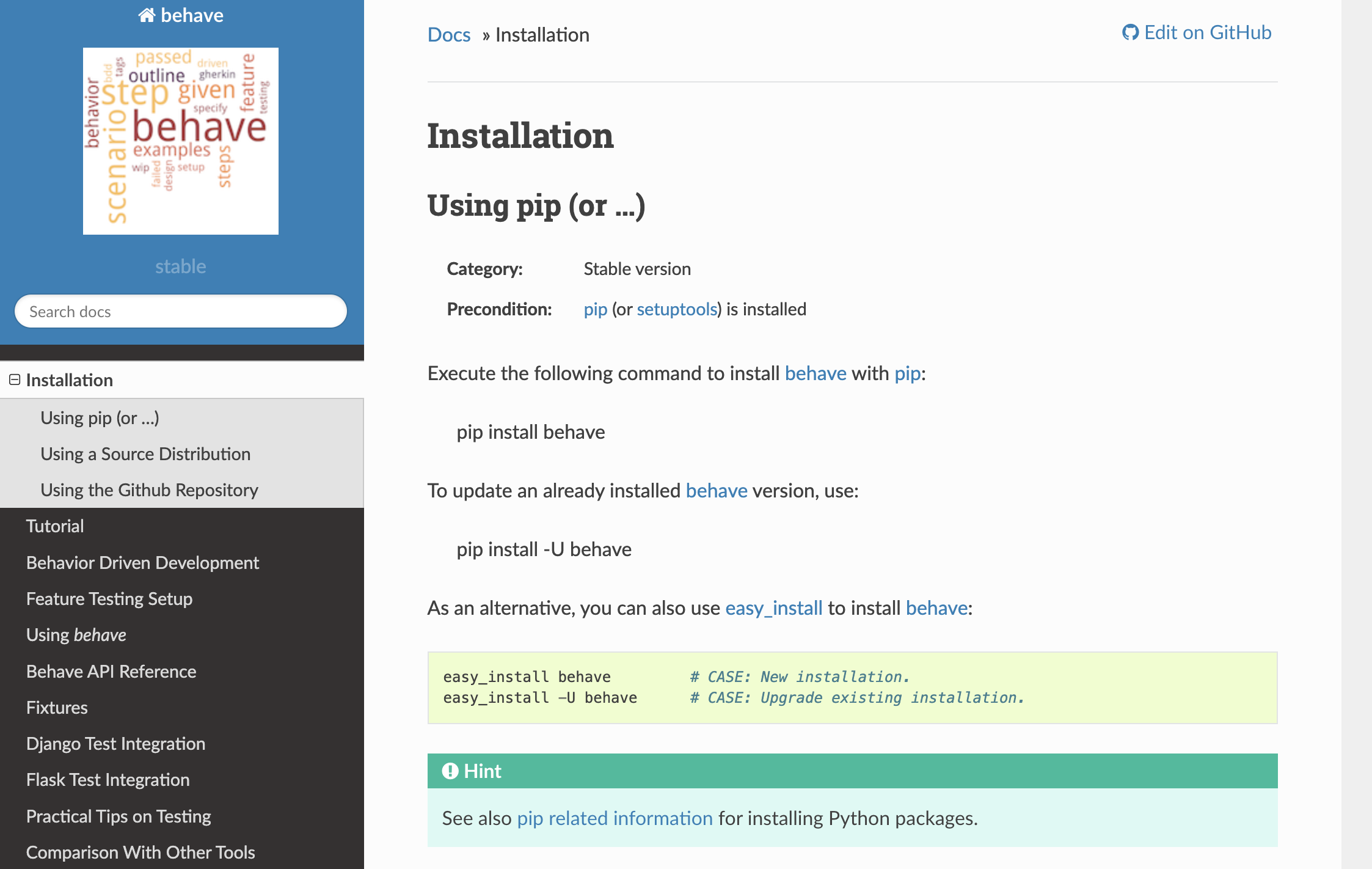Screen dimensions: 1372x869
Task: Open the easy_install link
Action: point(773,608)
